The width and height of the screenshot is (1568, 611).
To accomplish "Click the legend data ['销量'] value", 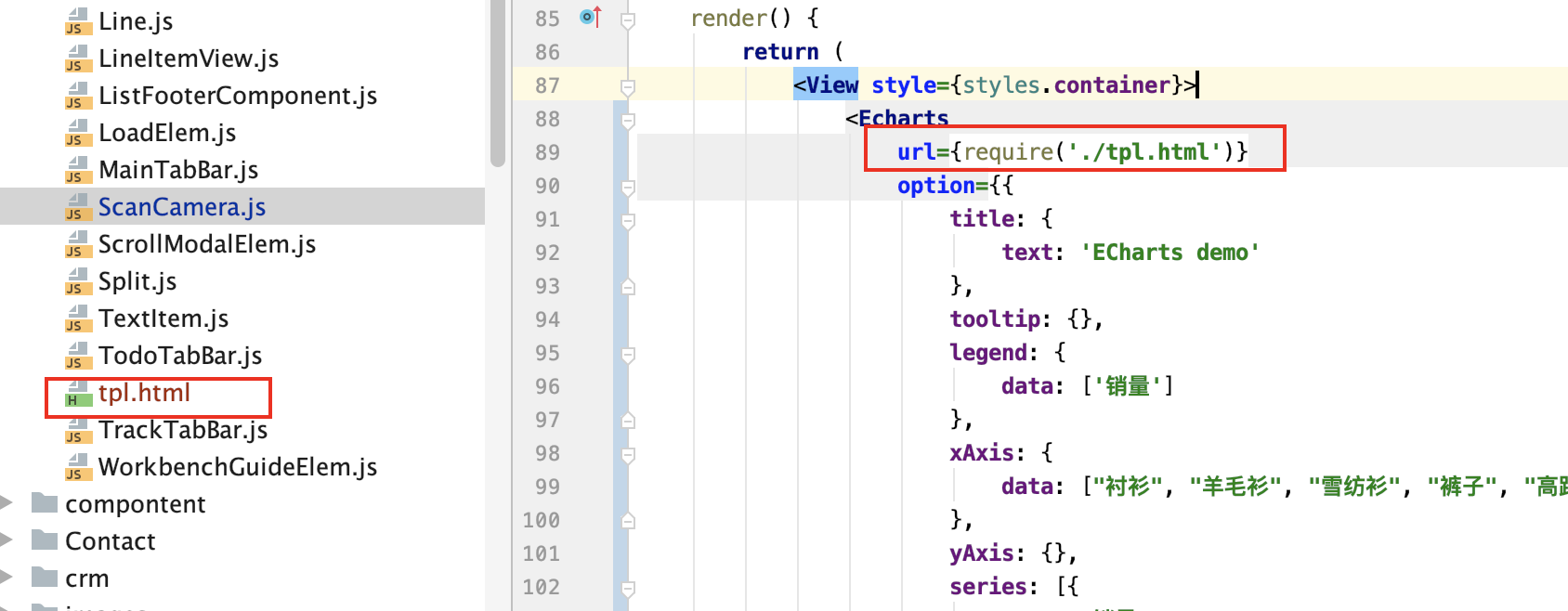I will (x=1128, y=386).
